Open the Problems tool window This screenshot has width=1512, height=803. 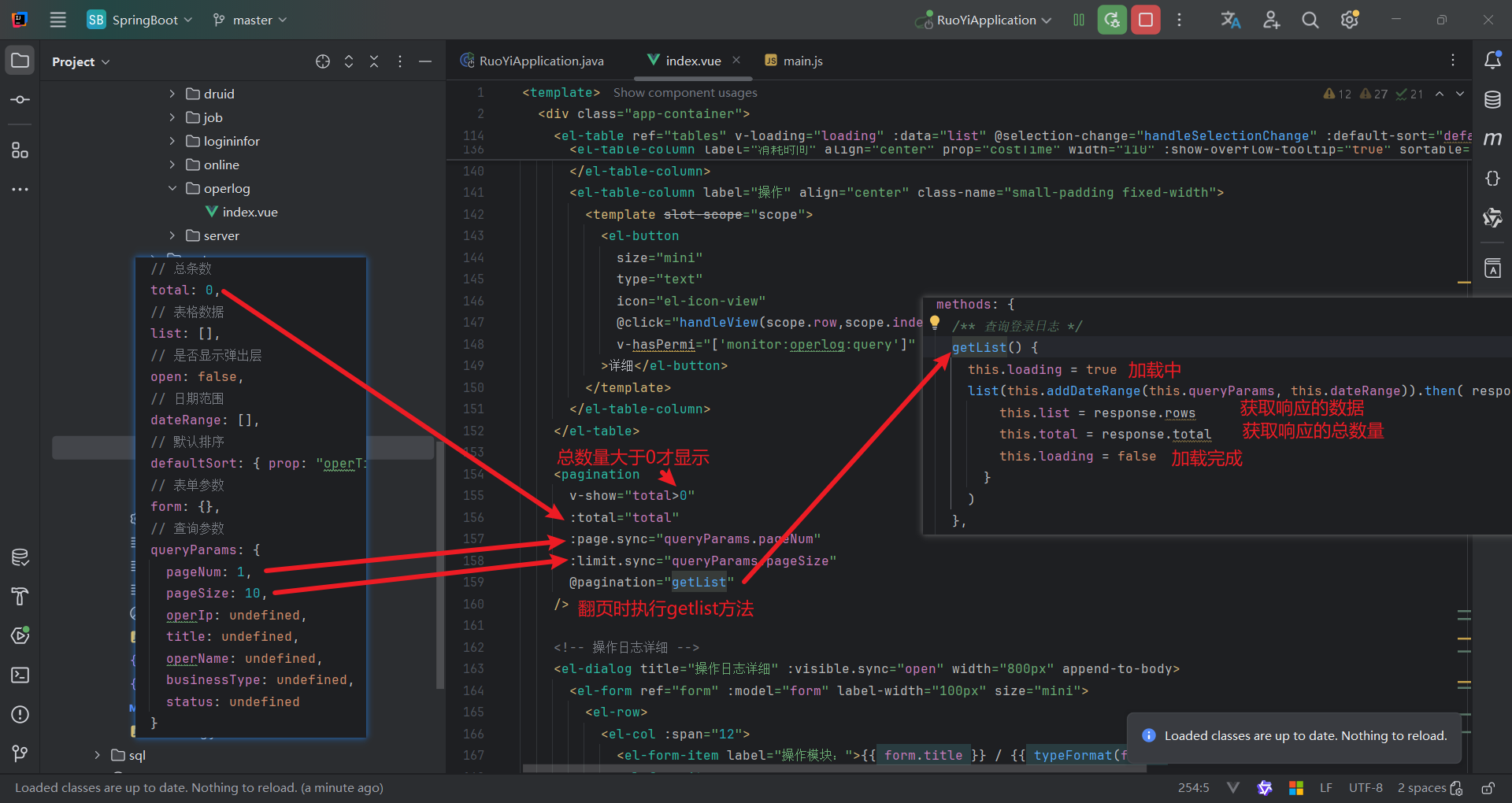[20, 714]
